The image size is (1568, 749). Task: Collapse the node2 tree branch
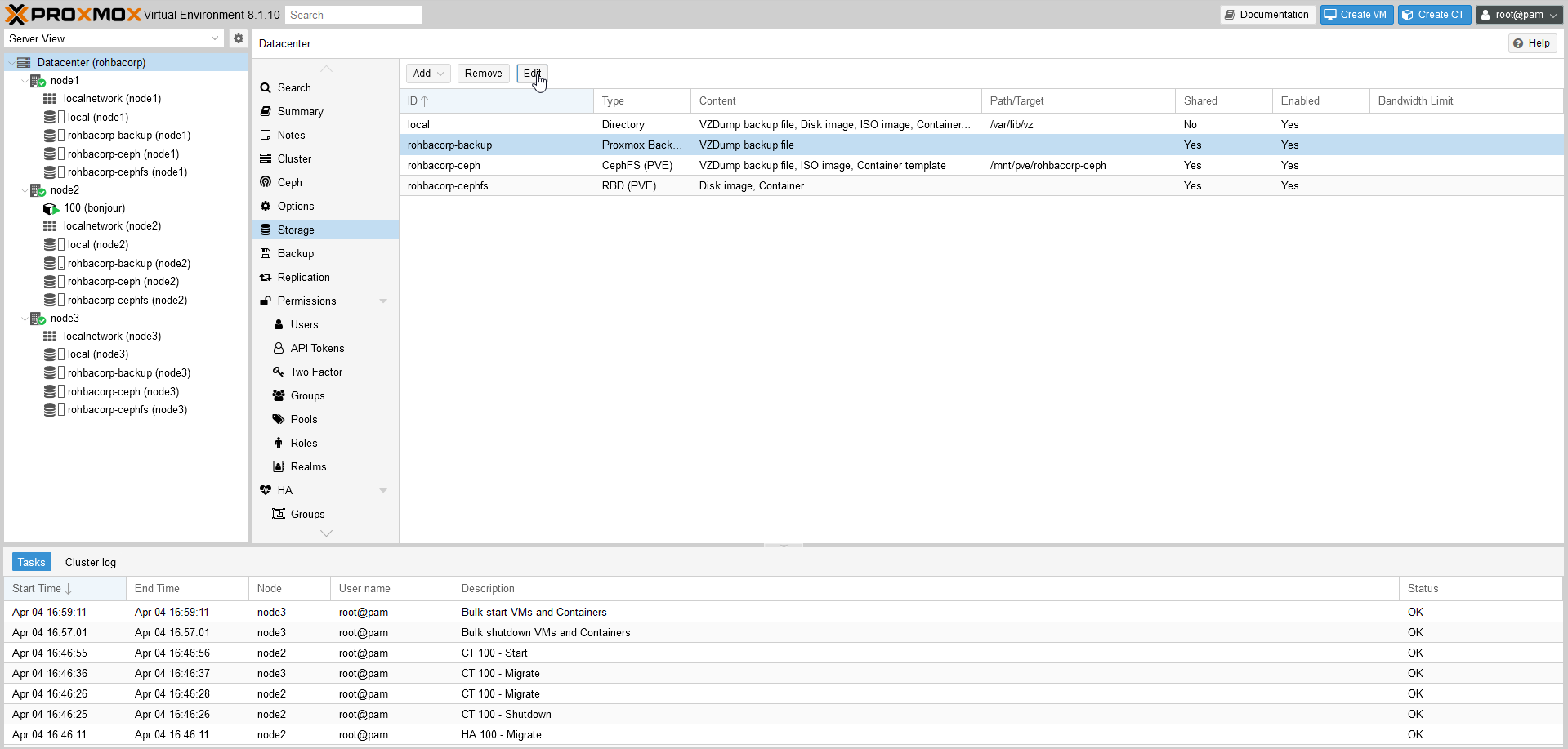[24, 190]
